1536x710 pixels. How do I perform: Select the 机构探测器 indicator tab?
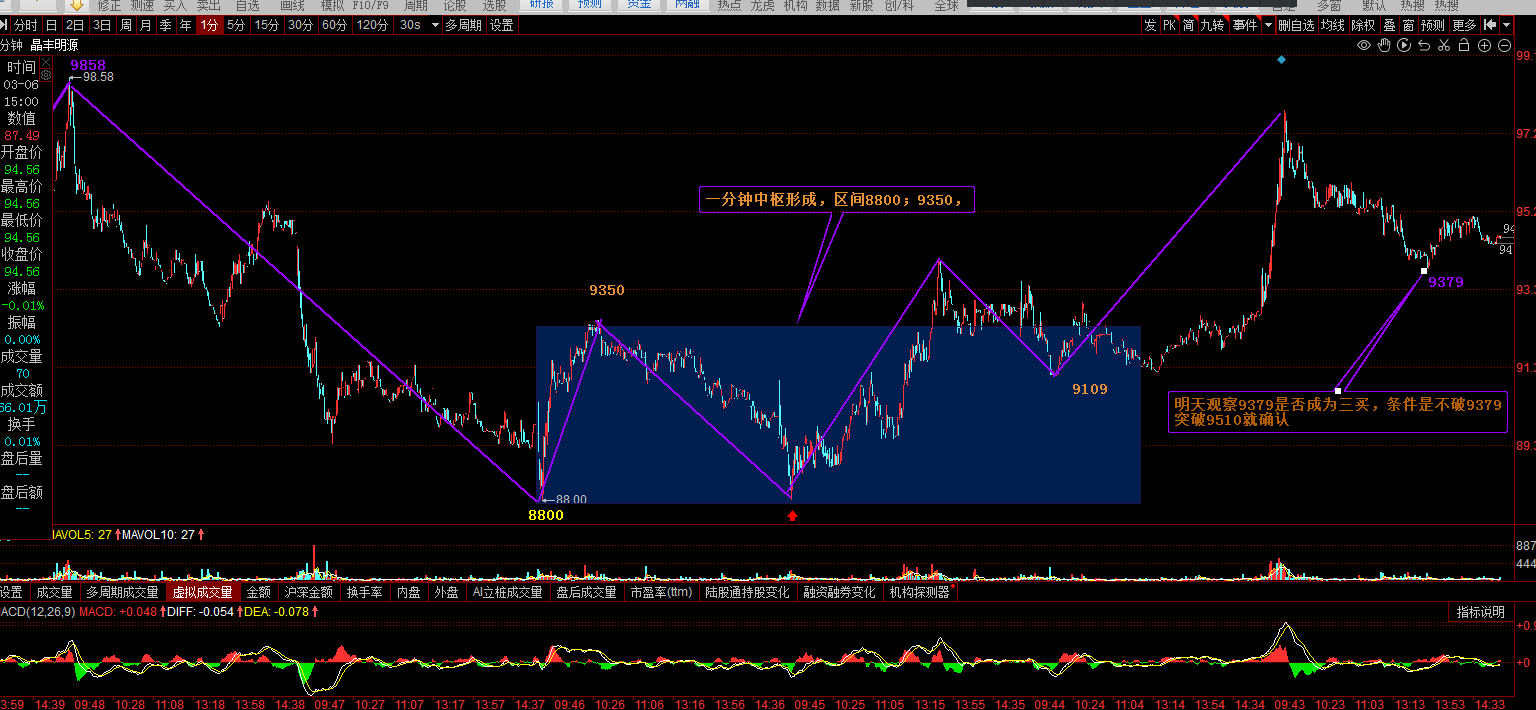[919, 592]
